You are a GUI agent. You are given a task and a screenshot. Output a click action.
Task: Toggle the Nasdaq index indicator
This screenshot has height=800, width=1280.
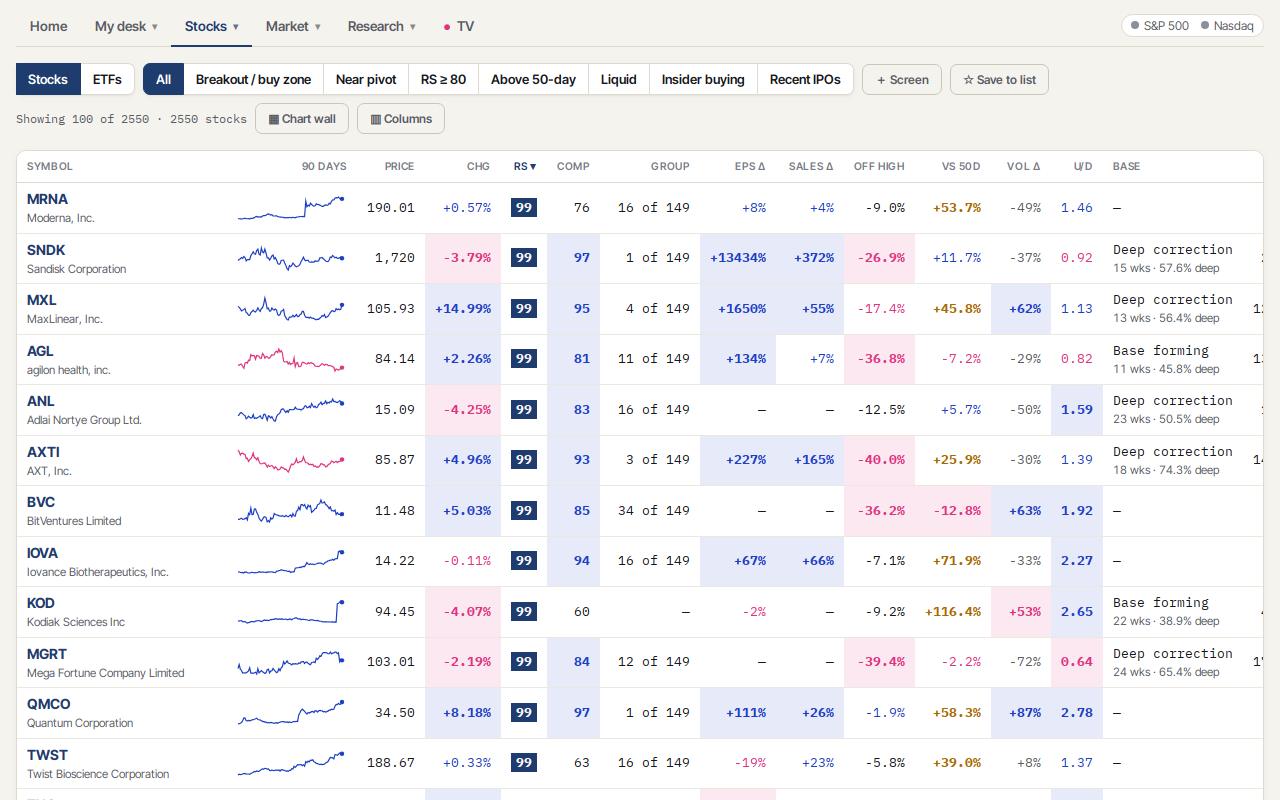1227,26
